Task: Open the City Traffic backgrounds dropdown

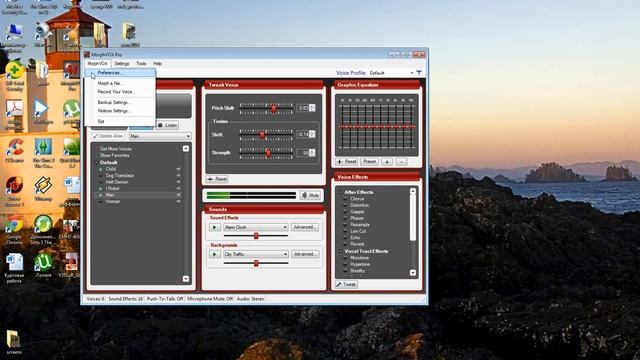Action: click(x=256, y=254)
